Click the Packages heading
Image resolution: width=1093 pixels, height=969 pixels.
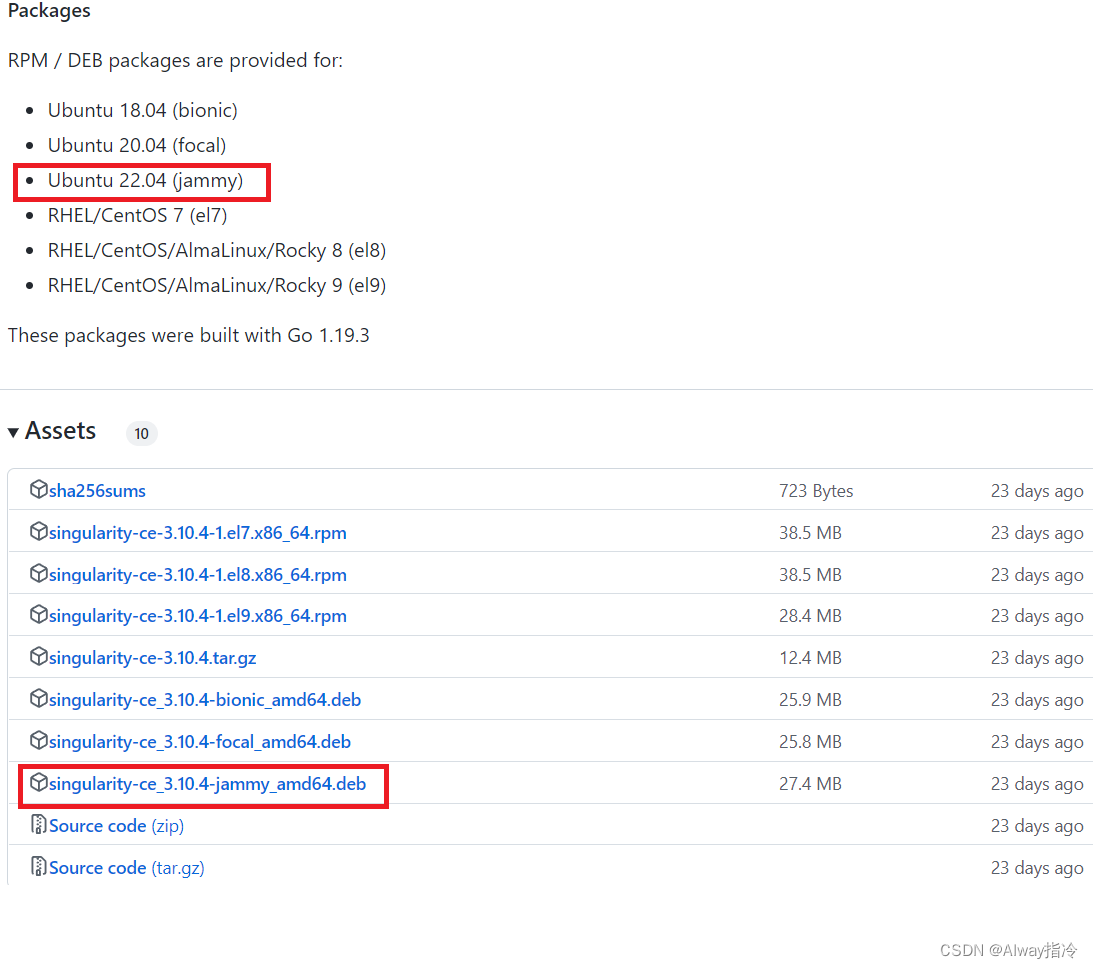(x=49, y=10)
